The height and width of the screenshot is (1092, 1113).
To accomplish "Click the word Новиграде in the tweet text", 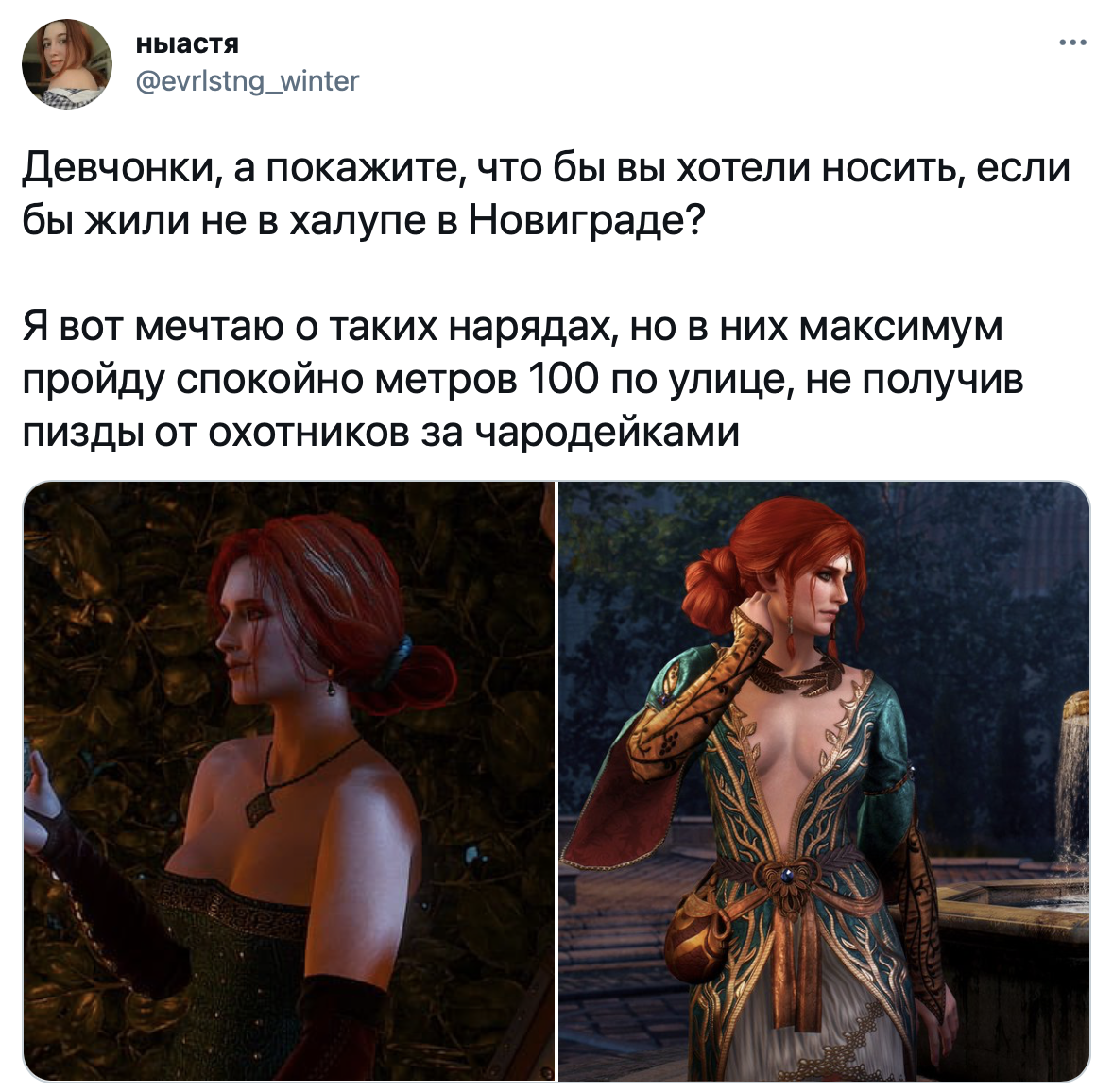I will tap(578, 222).
